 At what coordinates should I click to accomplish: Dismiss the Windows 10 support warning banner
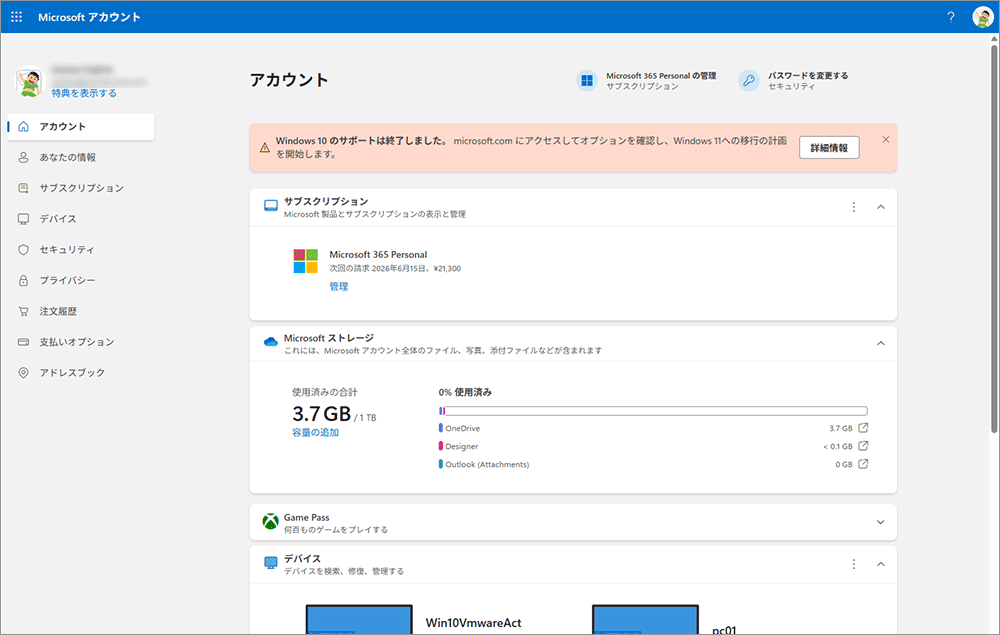885,140
